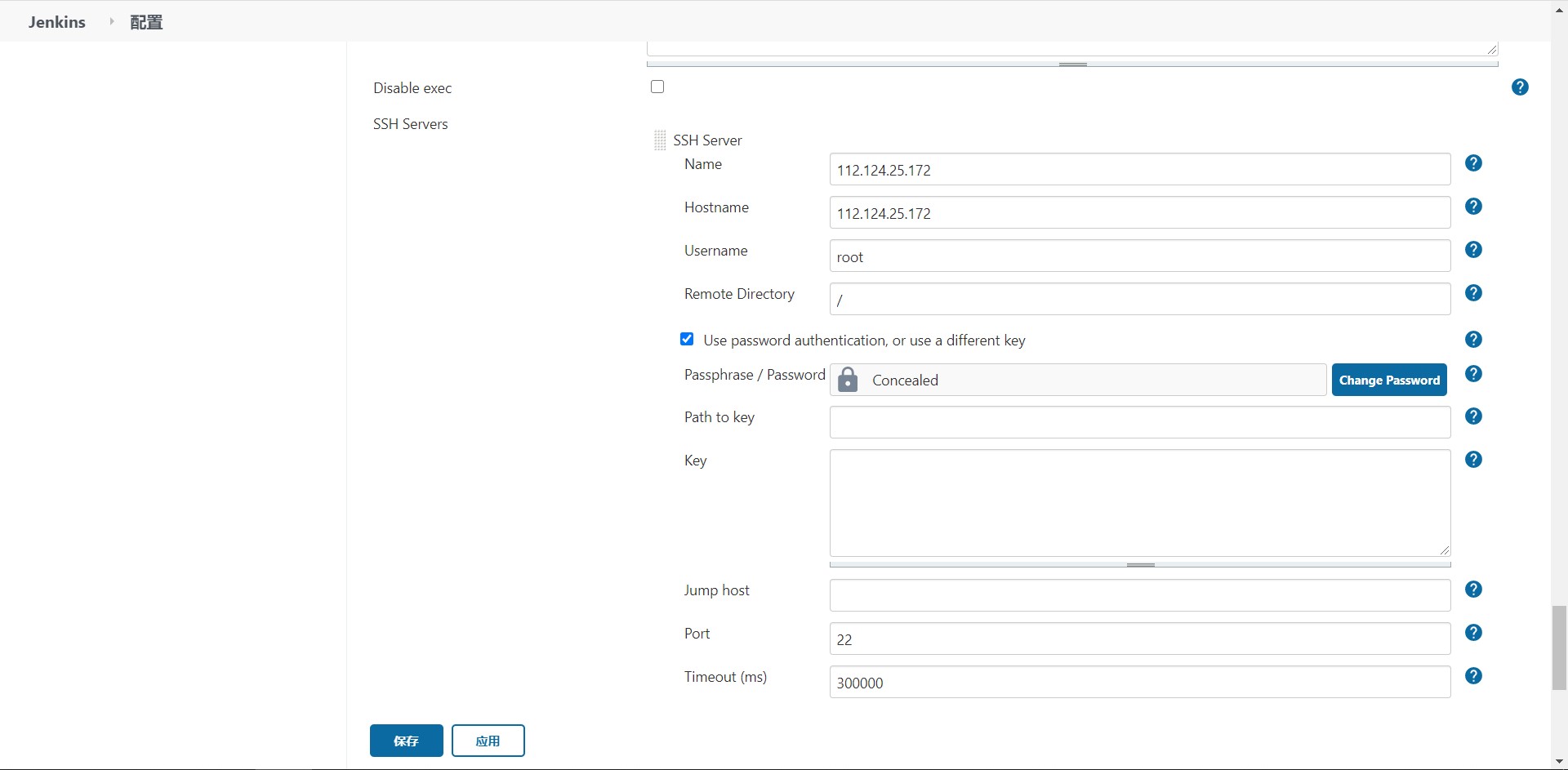Click Jenkins breadcrumb link

pyautogui.click(x=57, y=22)
